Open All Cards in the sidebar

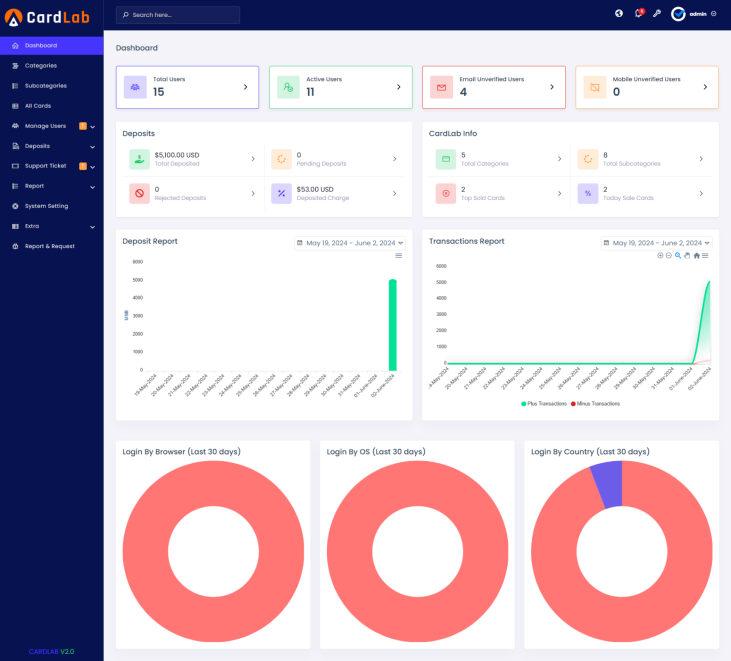[x=52, y=106]
